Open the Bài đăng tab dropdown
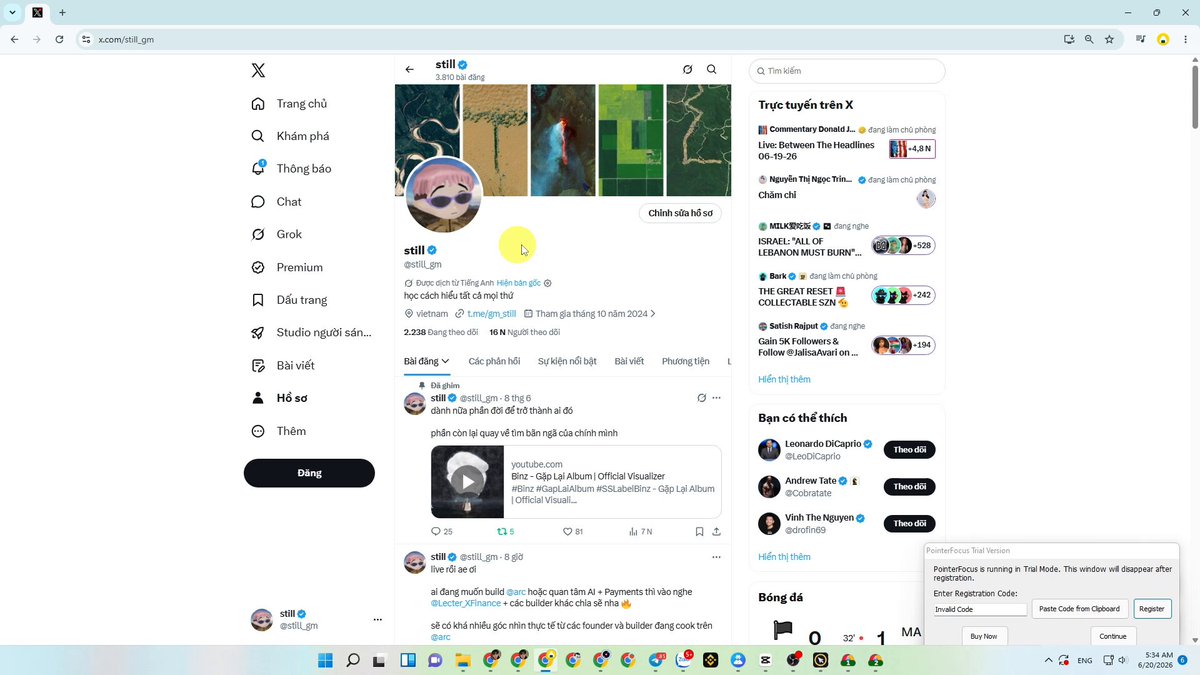 click(x=426, y=361)
